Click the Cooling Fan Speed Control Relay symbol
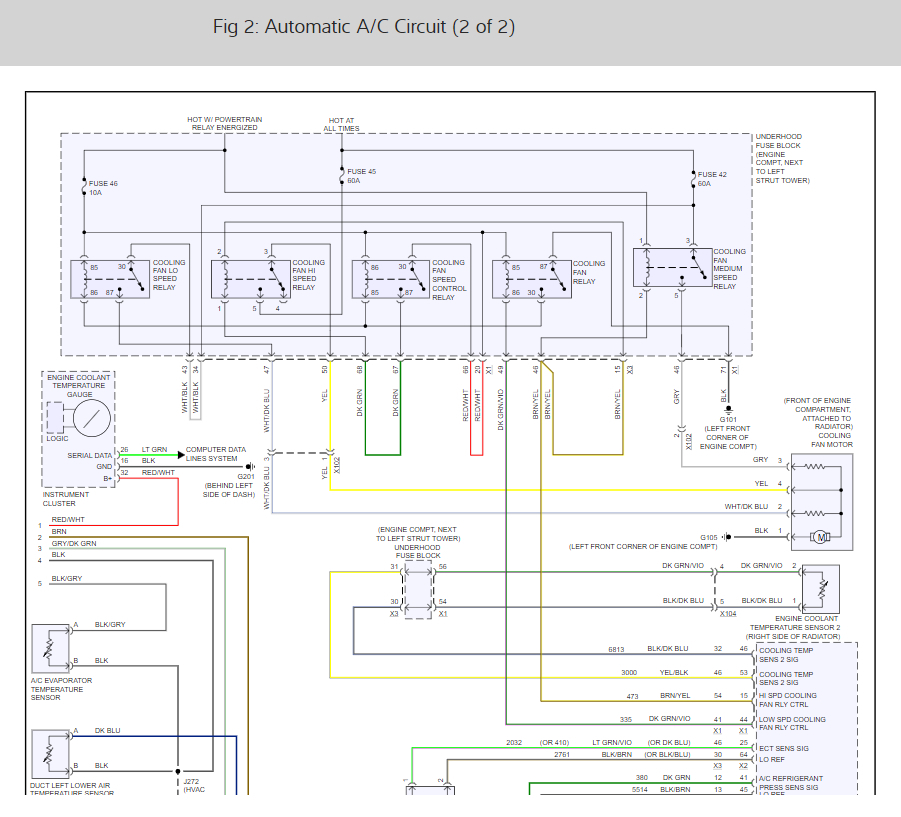The height and width of the screenshot is (817, 901). click(391, 279)
